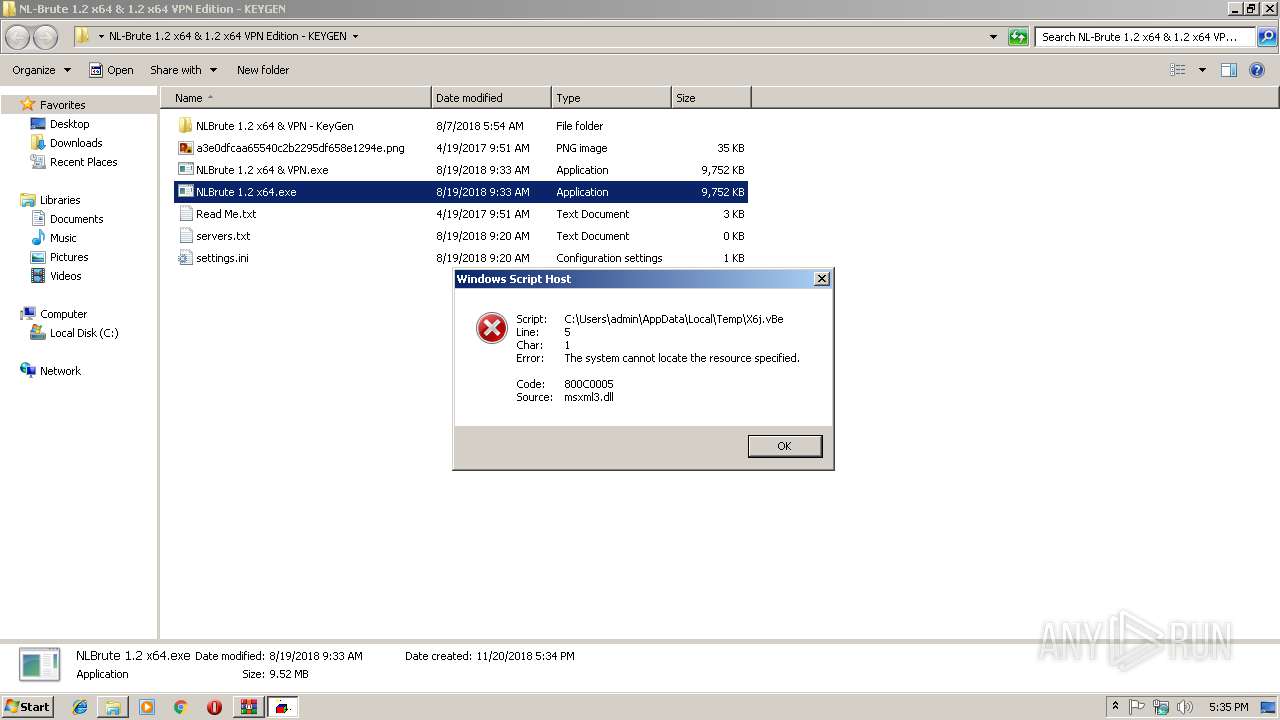Click the Explorer search input field
Image resolution: width=1280 pixels, height=720 pixels.
tap(1146, 37)
